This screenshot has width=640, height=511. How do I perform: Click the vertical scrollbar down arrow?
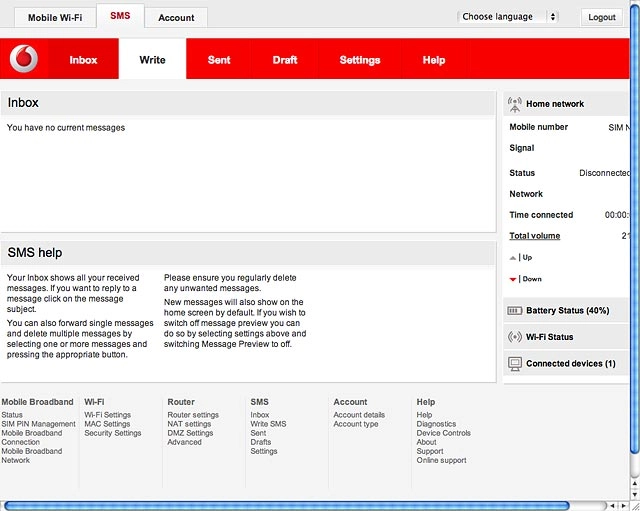[635, 494]
